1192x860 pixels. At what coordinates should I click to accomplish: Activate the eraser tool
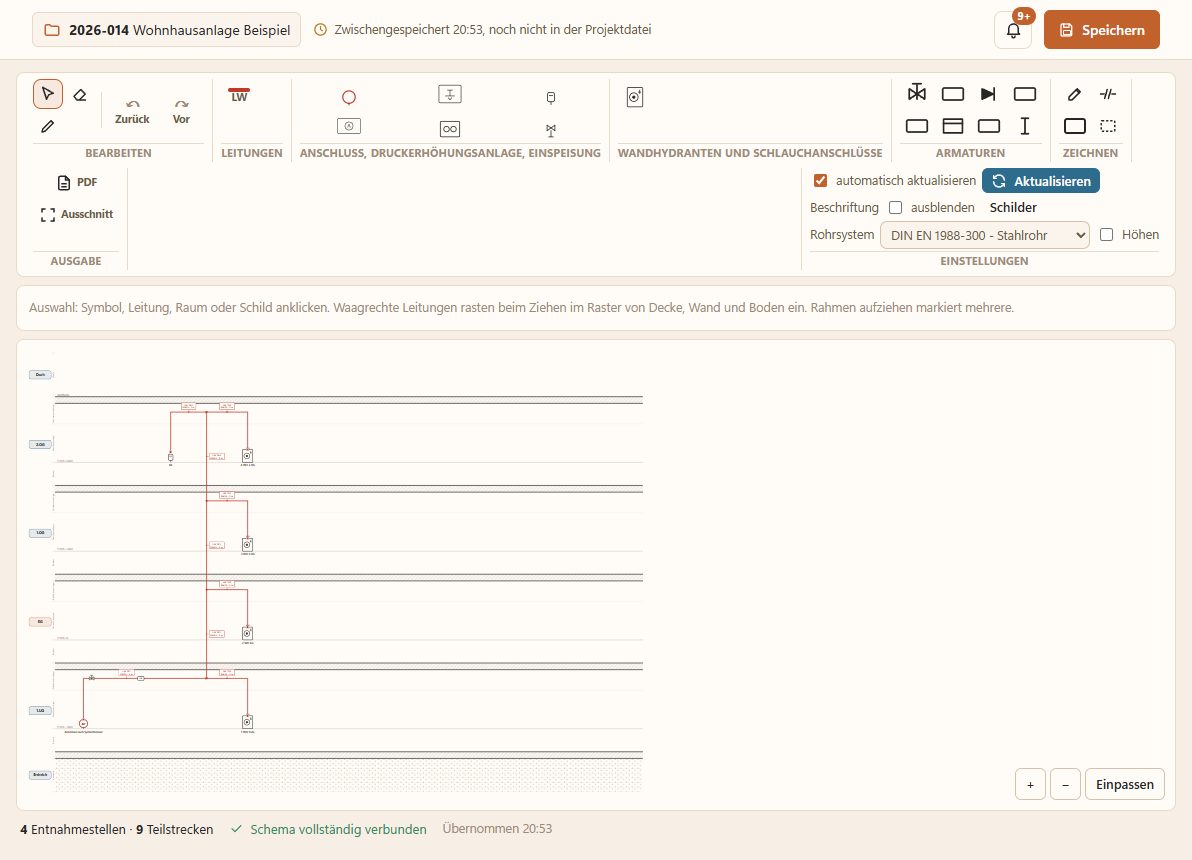coord(80,95)
